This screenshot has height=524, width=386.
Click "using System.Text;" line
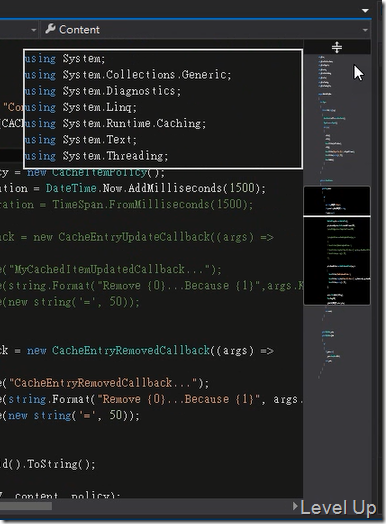point(81,140)
